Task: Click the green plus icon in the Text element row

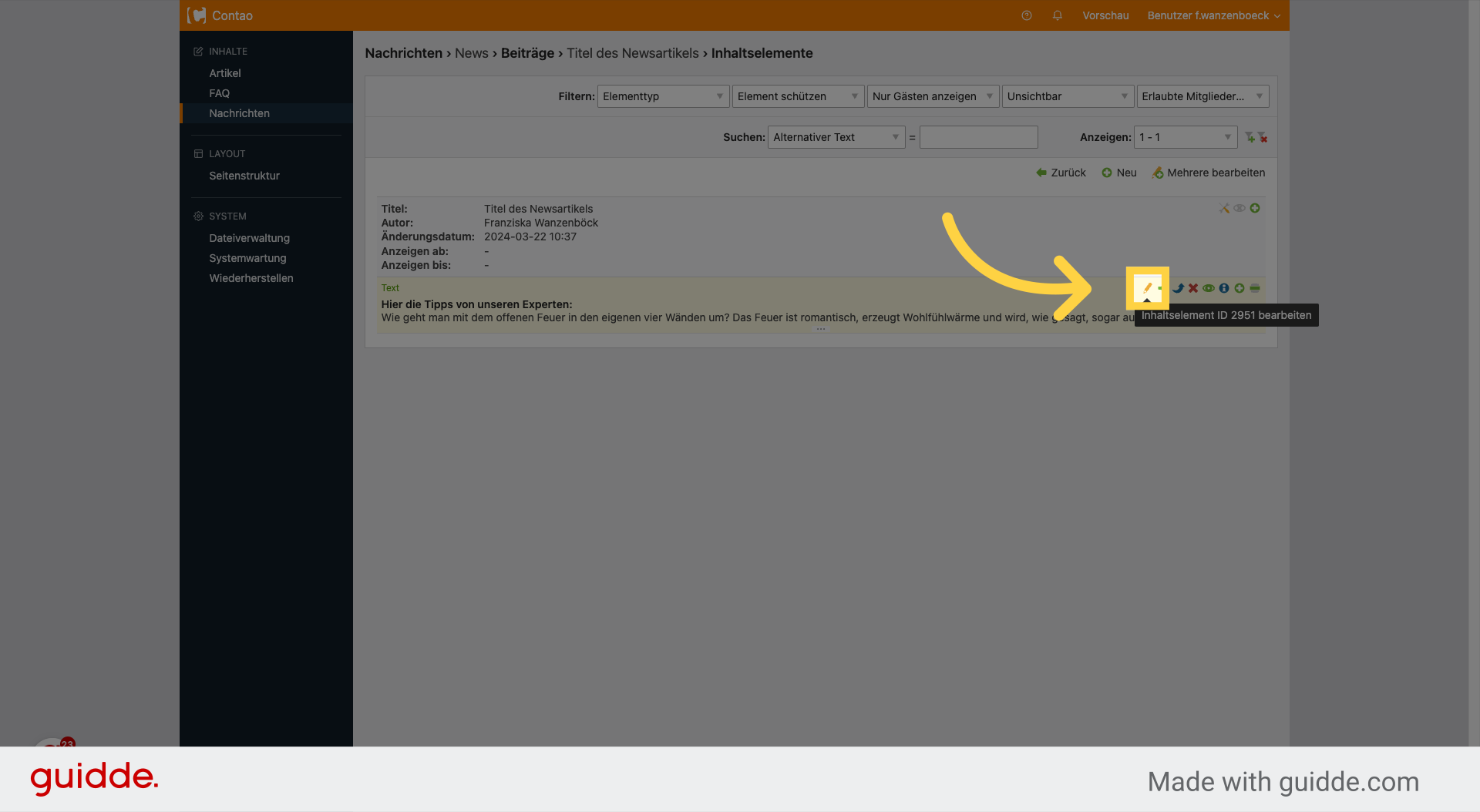Action: (1239, 288)
